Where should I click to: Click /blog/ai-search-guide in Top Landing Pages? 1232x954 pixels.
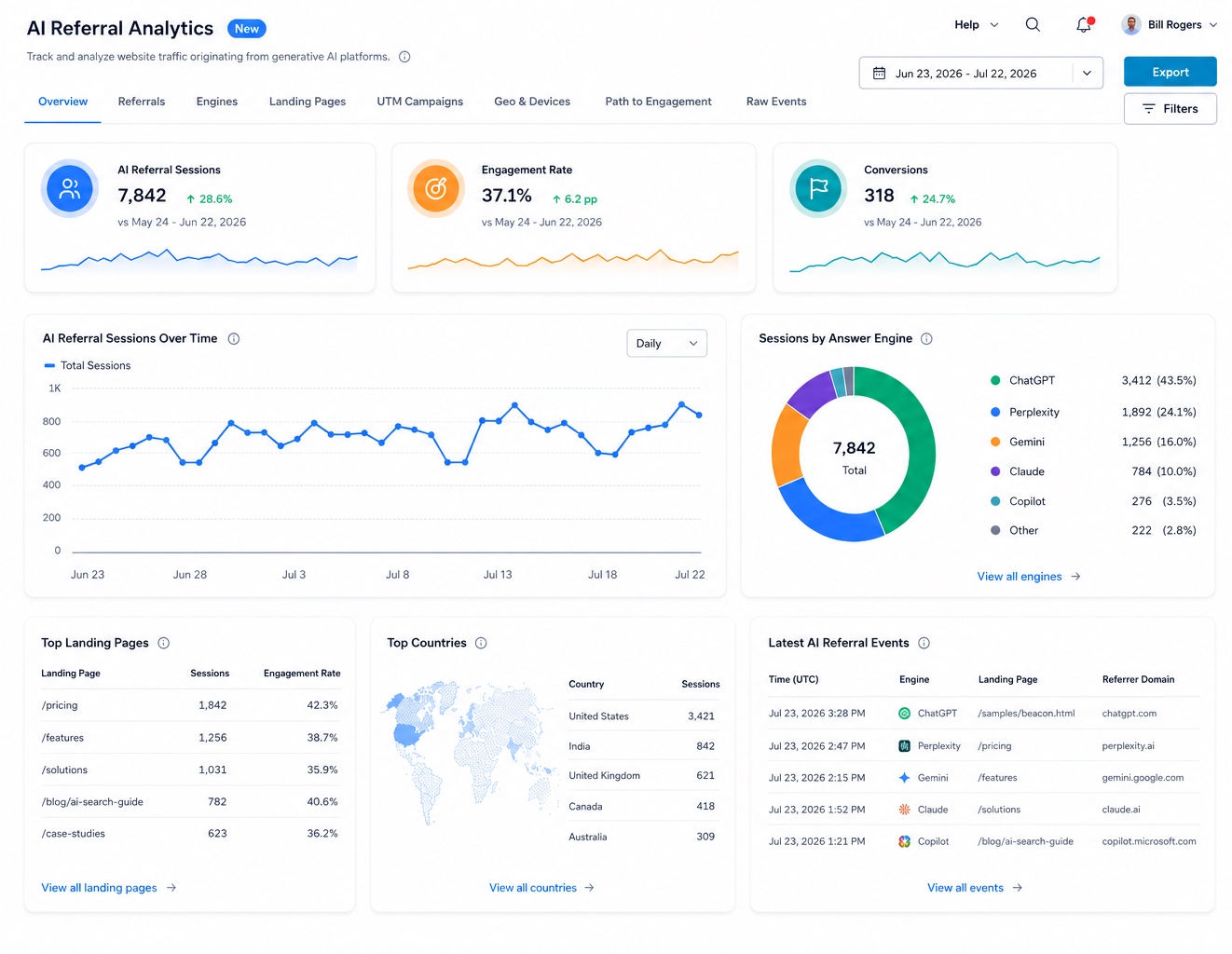(92, 802)
